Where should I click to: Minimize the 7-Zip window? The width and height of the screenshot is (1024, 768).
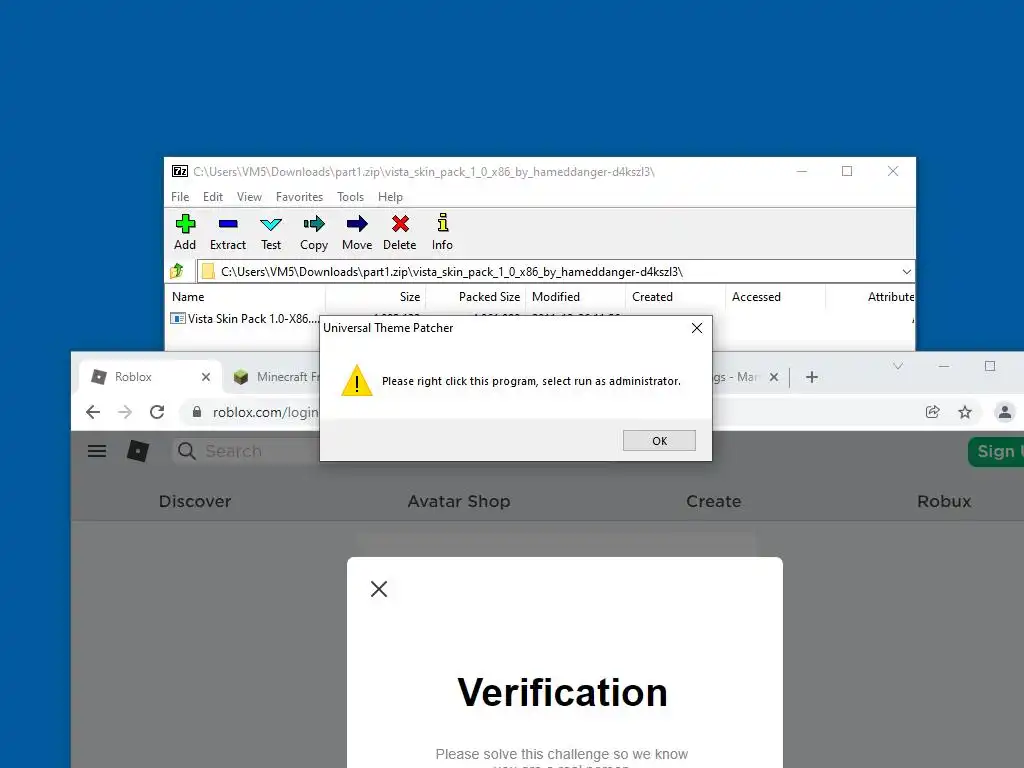point(802,171)
